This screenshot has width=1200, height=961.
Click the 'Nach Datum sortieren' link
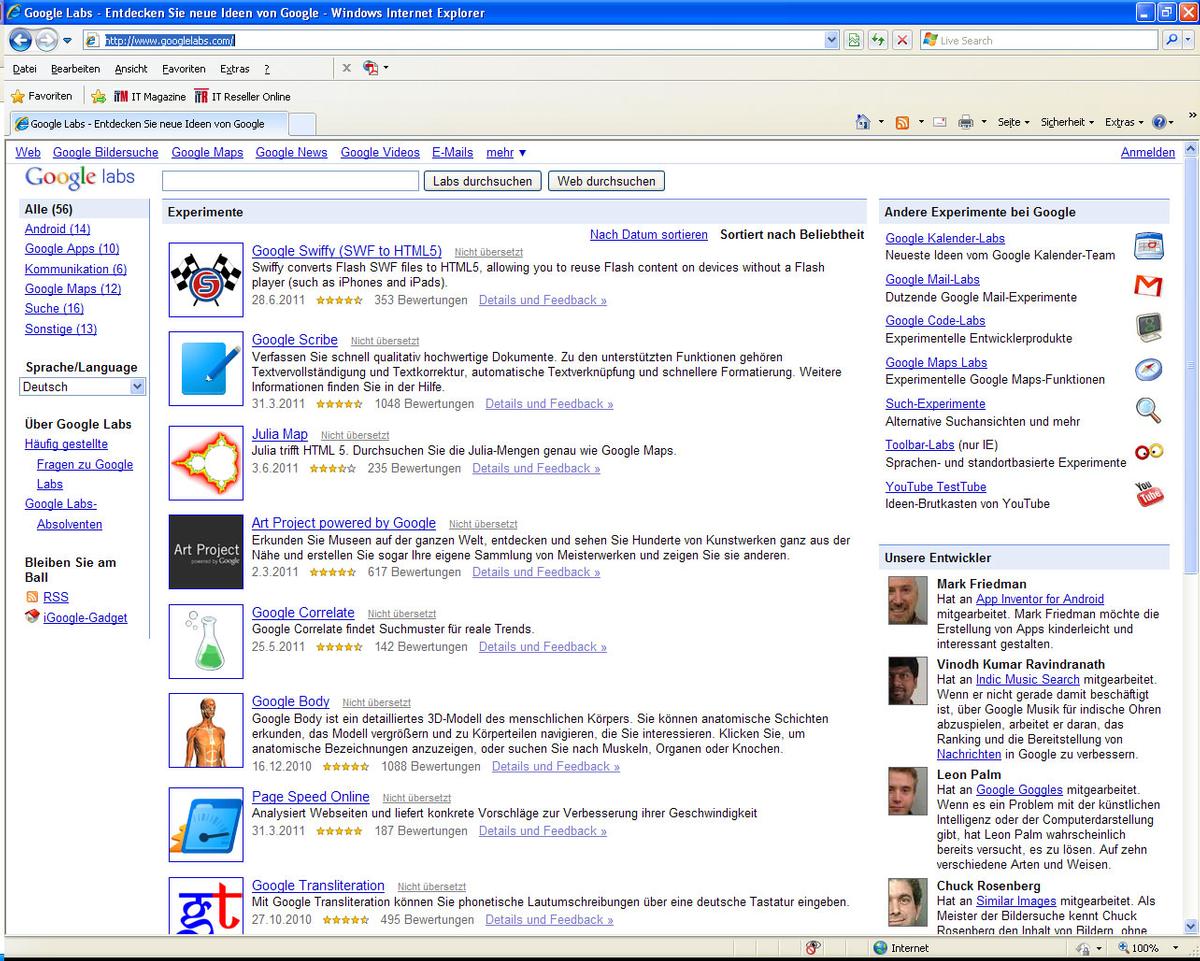[x=649, y=235]
